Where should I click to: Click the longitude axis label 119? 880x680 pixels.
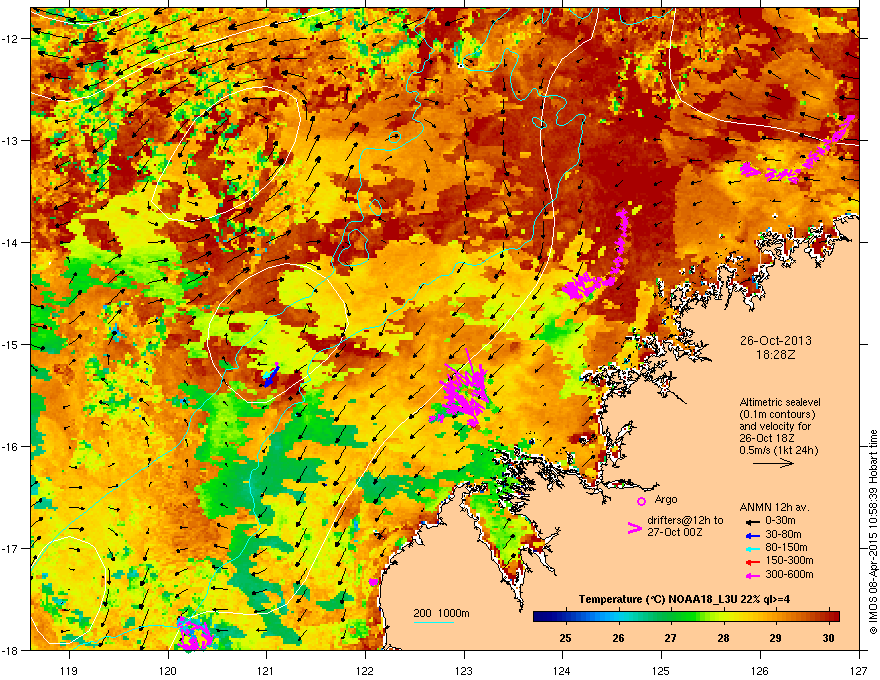point(69,670)
